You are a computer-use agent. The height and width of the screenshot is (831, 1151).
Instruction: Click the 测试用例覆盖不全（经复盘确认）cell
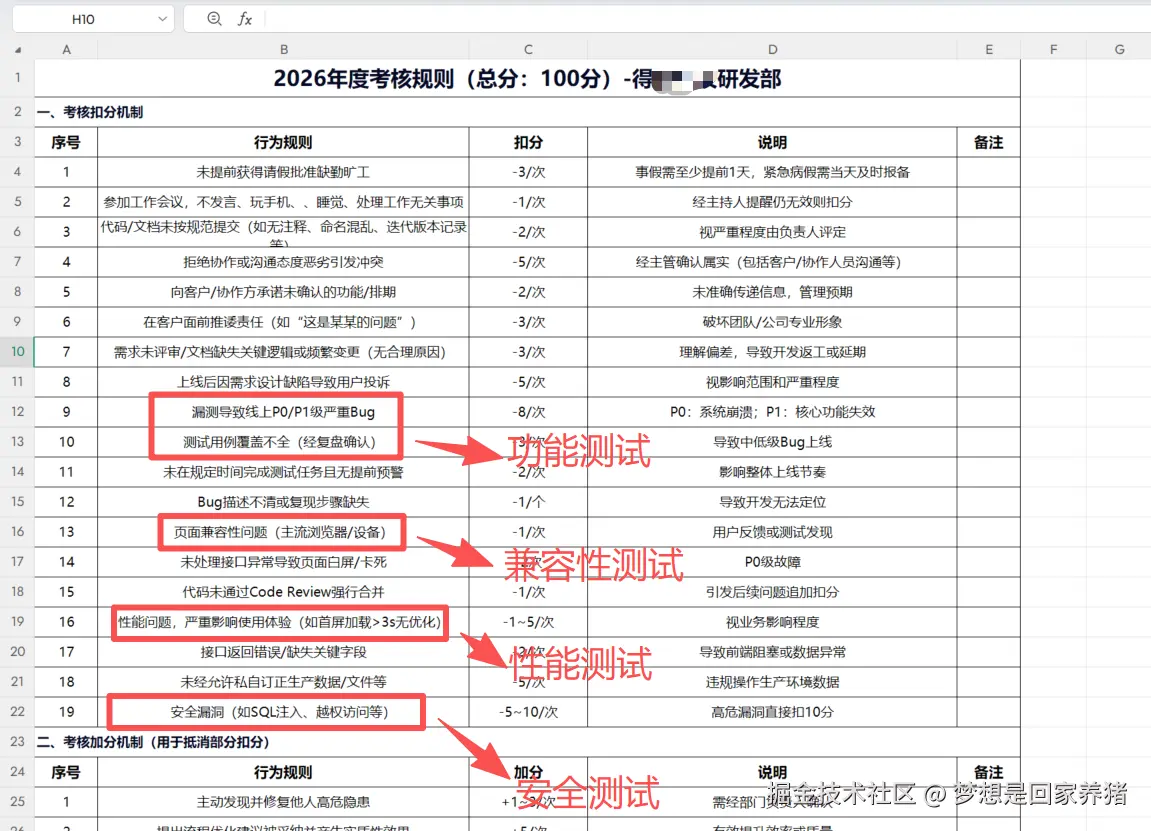[284, 442]
